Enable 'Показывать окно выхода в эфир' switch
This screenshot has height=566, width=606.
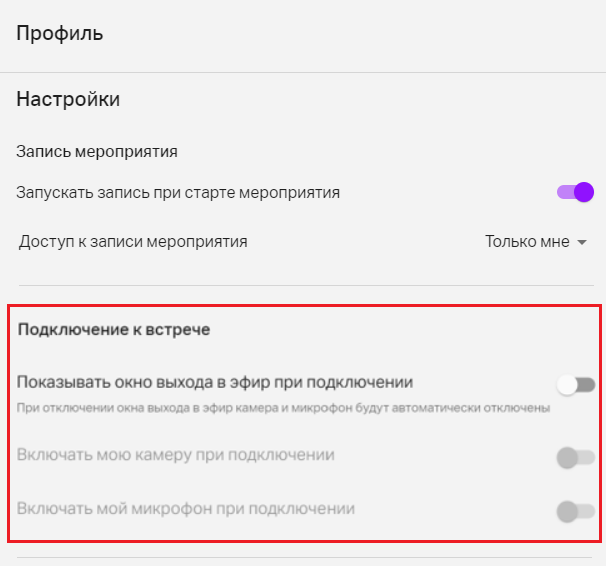(x=575, y=385)
